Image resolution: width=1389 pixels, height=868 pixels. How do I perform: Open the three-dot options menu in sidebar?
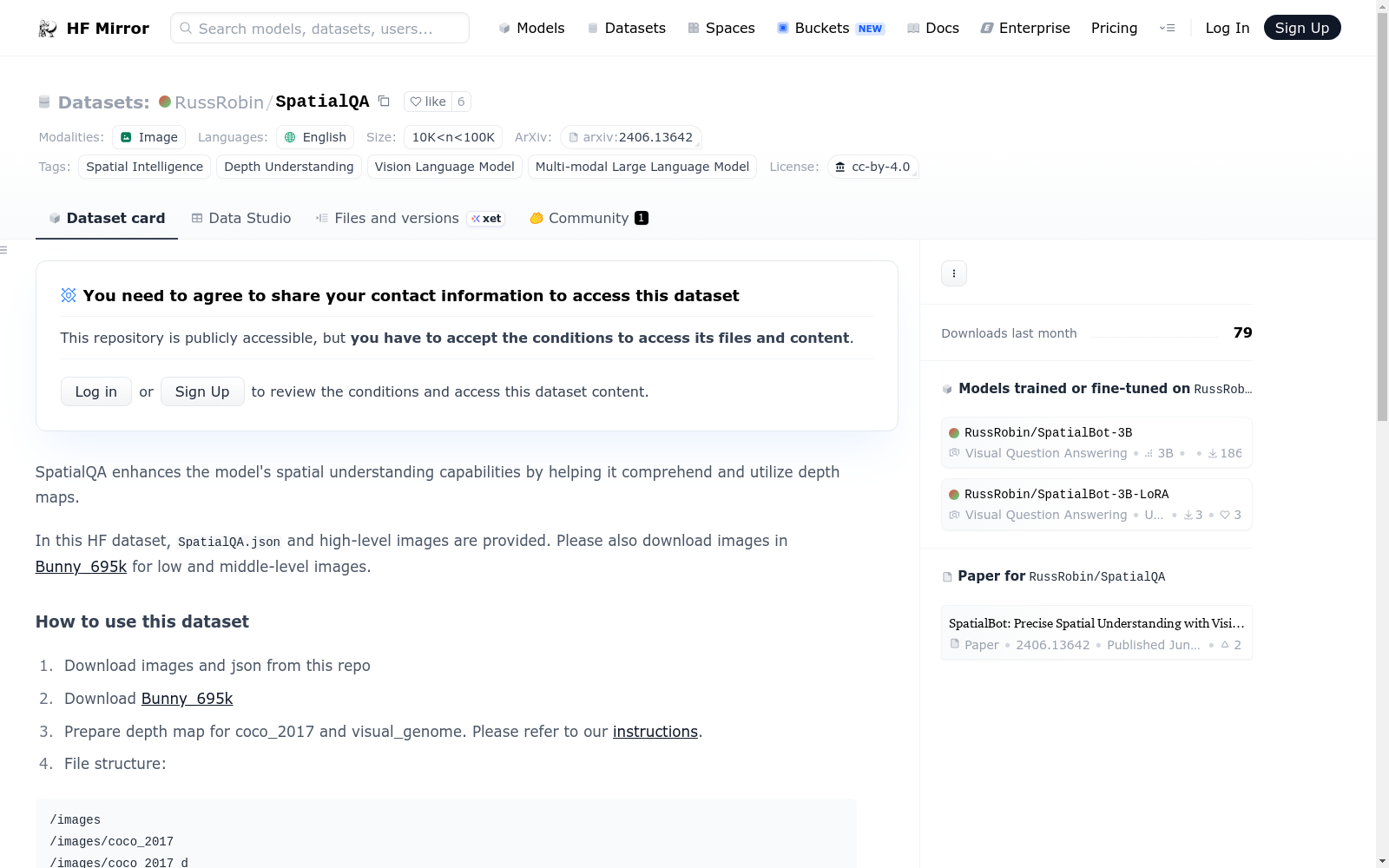(x=954, y=273)
